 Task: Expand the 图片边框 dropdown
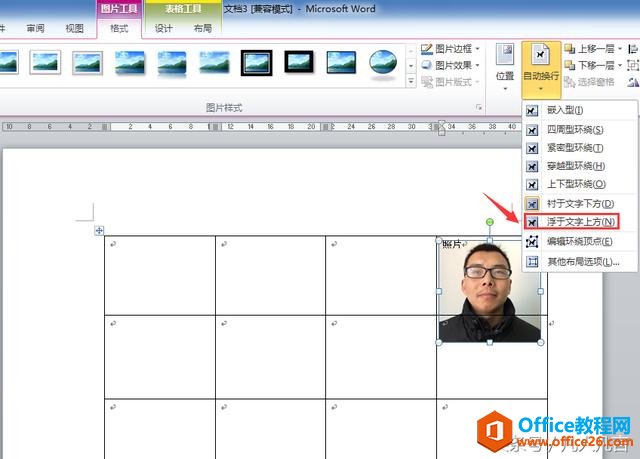(x=449, y=49)
